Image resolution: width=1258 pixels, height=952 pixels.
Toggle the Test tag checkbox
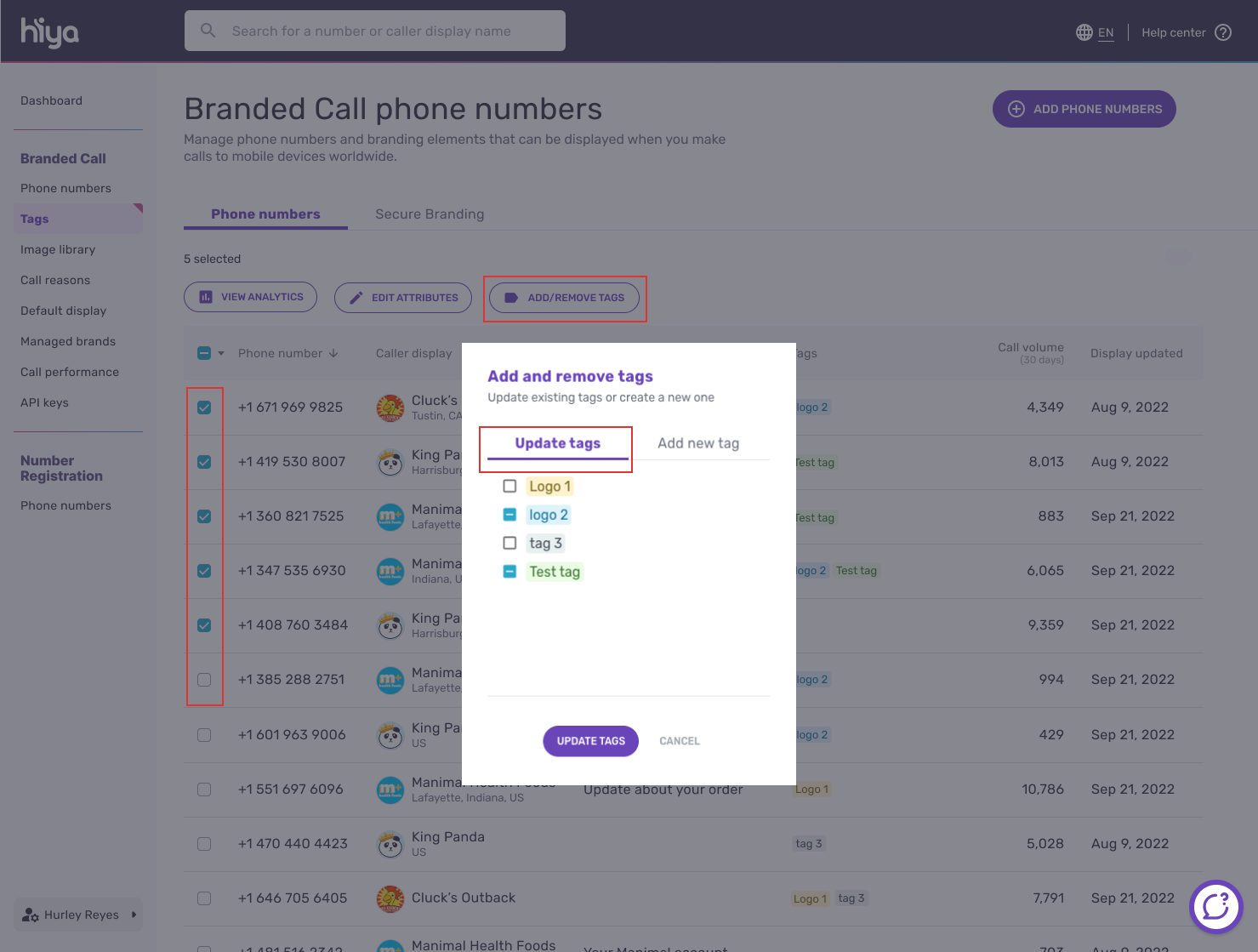tap(509, 572)
